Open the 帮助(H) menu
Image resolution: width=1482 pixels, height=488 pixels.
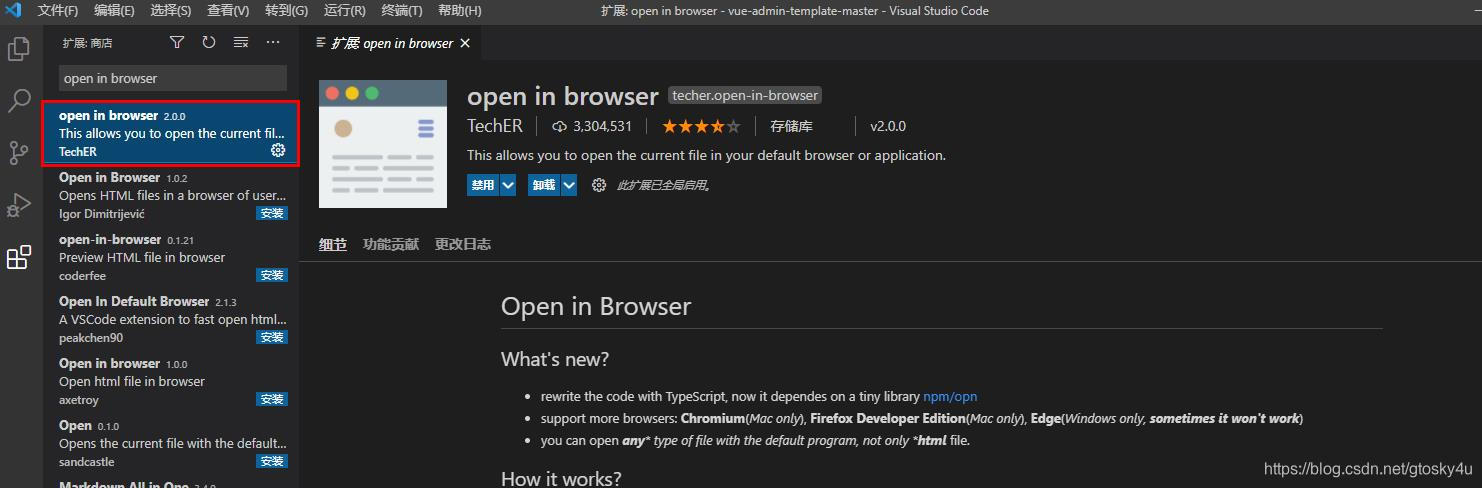(x=459, y=11)
